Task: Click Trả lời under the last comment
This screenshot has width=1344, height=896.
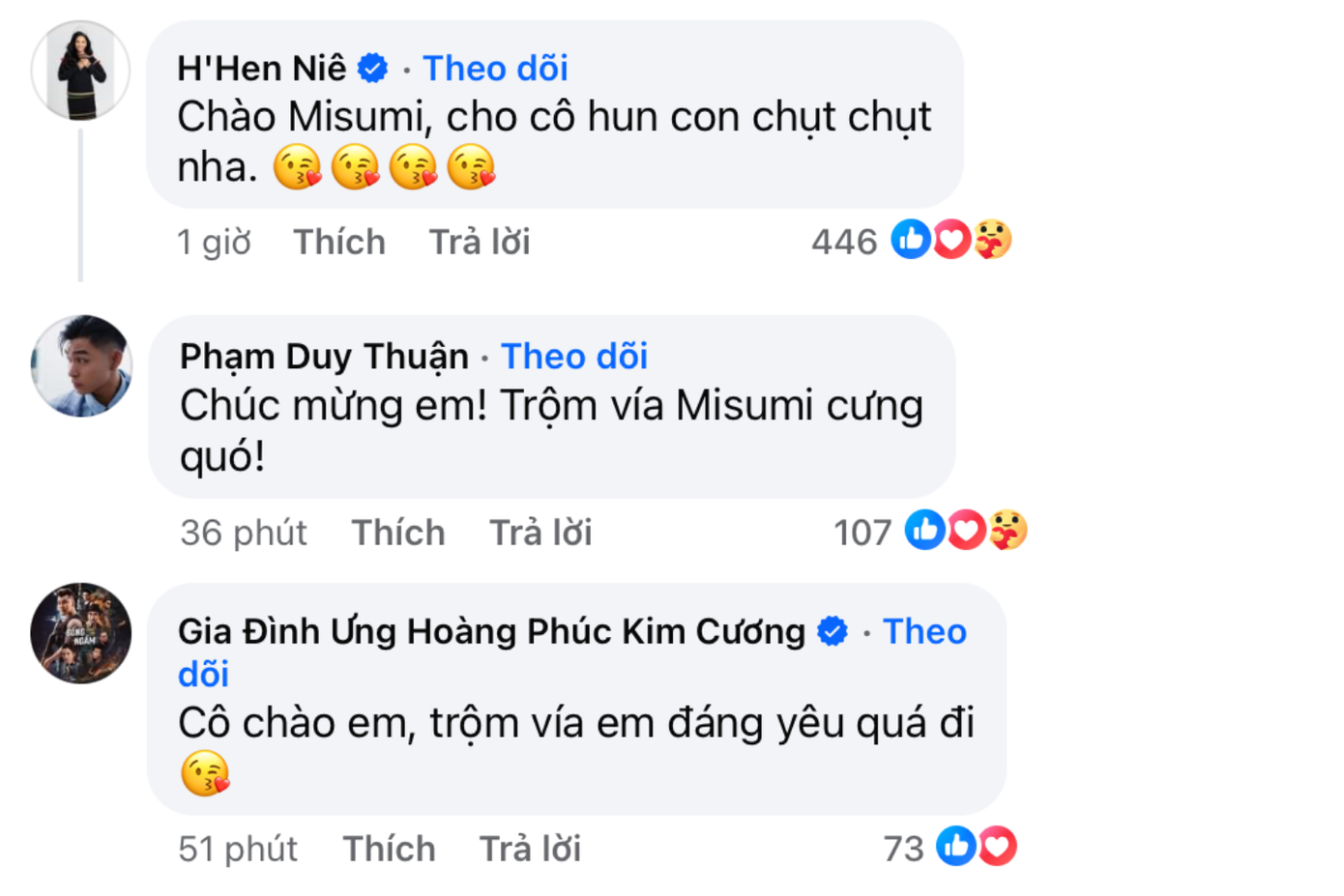Action: [529, 848]
